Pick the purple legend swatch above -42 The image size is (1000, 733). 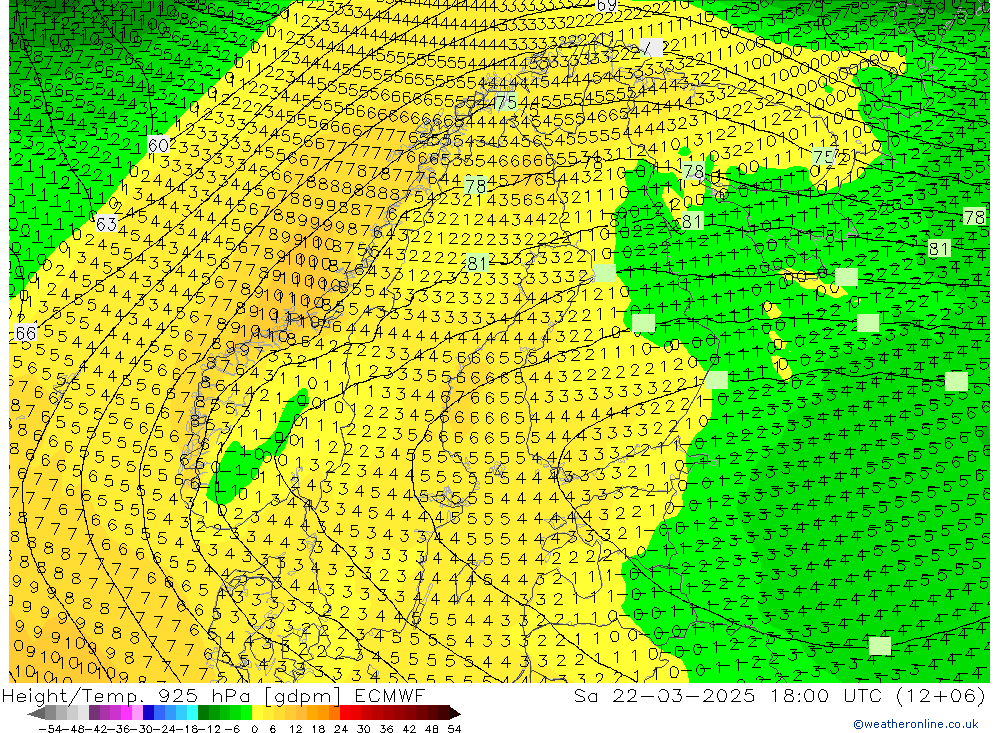coord(94,713)
